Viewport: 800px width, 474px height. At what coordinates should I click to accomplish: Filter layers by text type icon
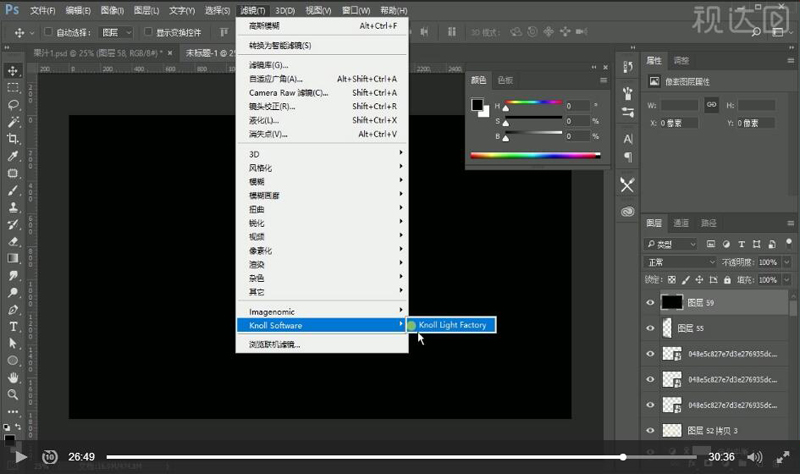point(741,244)
